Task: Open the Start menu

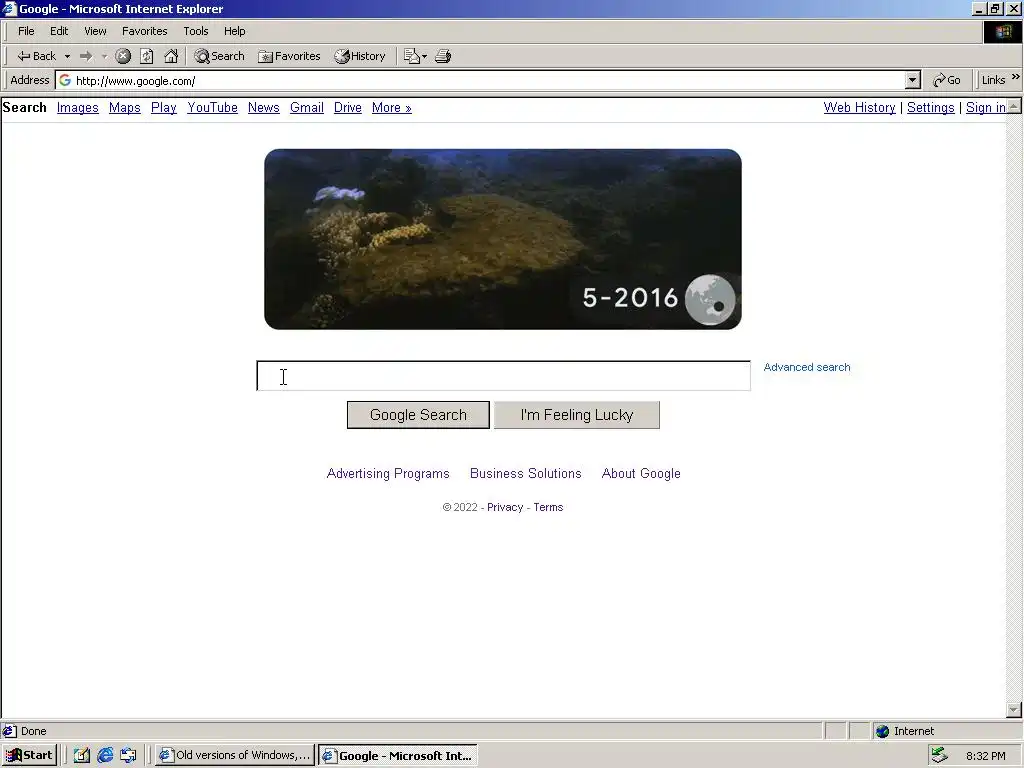Action: [x=29, y=755]
